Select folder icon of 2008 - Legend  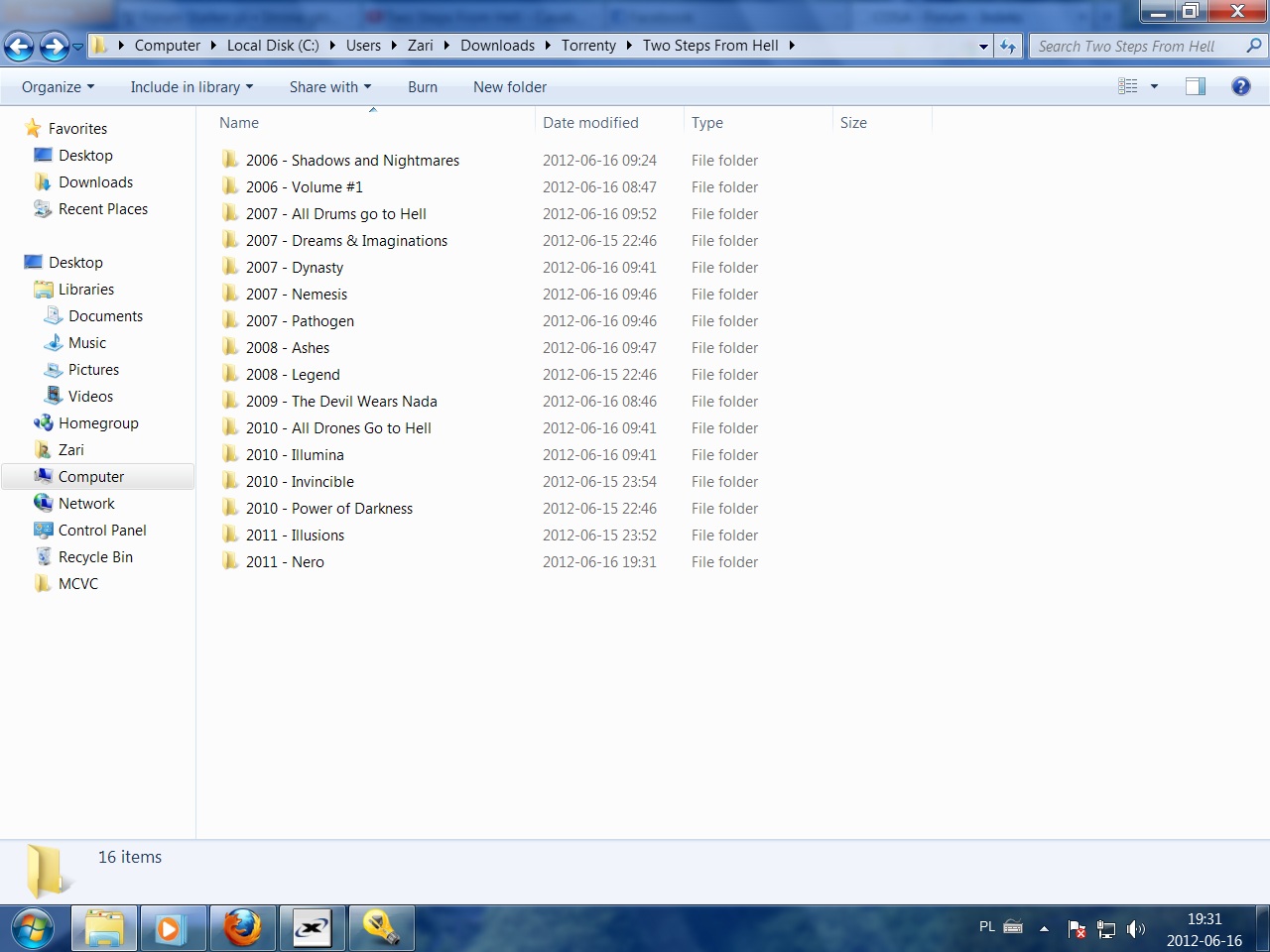[230, 374]
